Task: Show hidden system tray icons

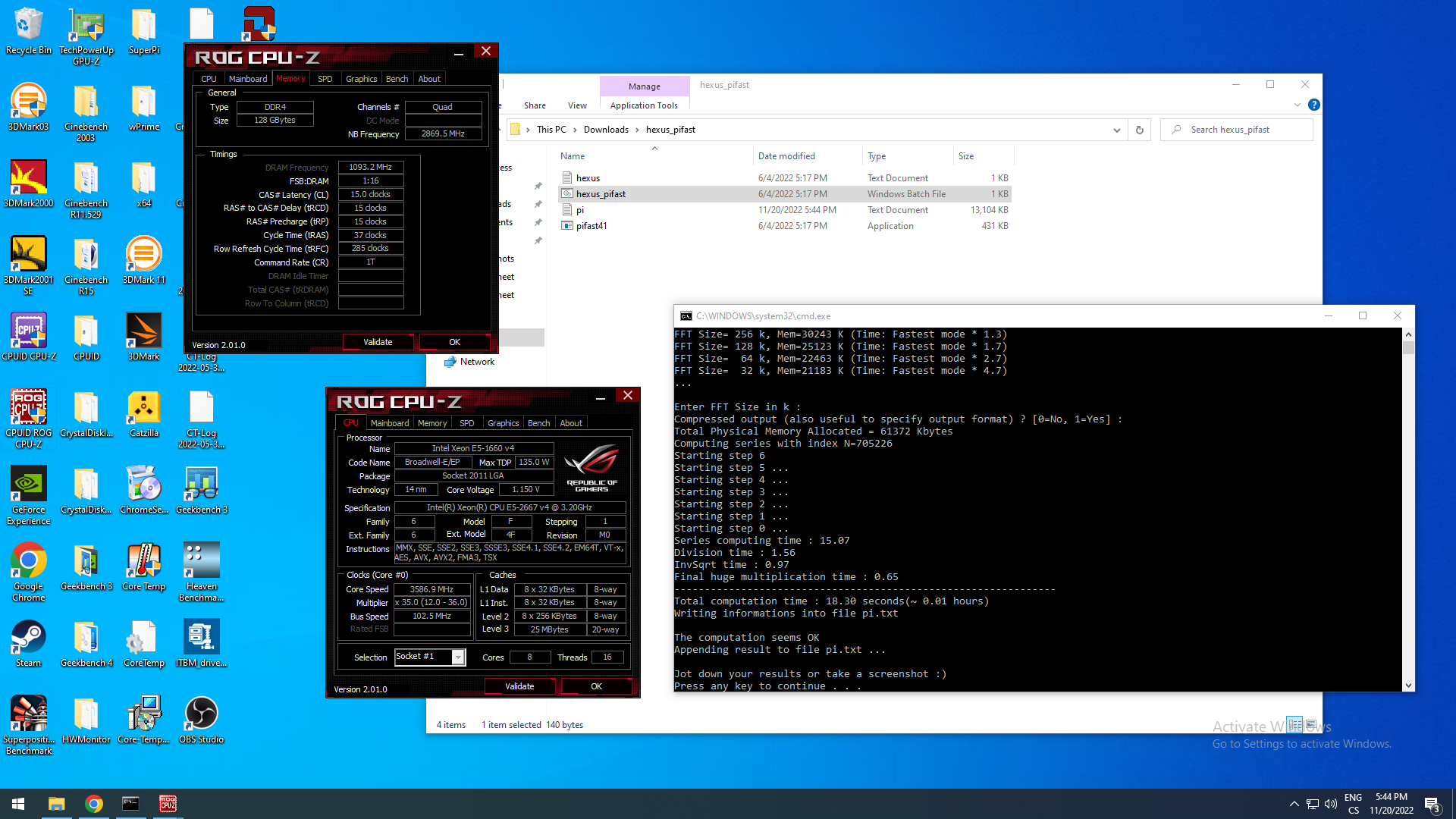Action: [x=1294, y=804]
